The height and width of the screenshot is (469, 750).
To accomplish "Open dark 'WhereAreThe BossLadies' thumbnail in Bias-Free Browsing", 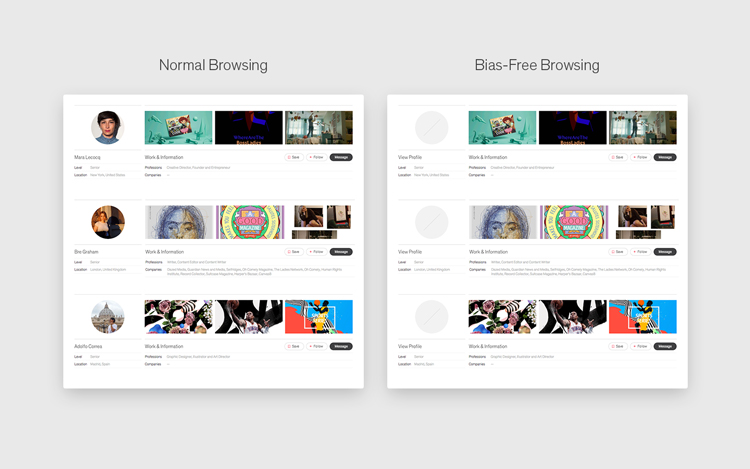I will tap(573, 128).
